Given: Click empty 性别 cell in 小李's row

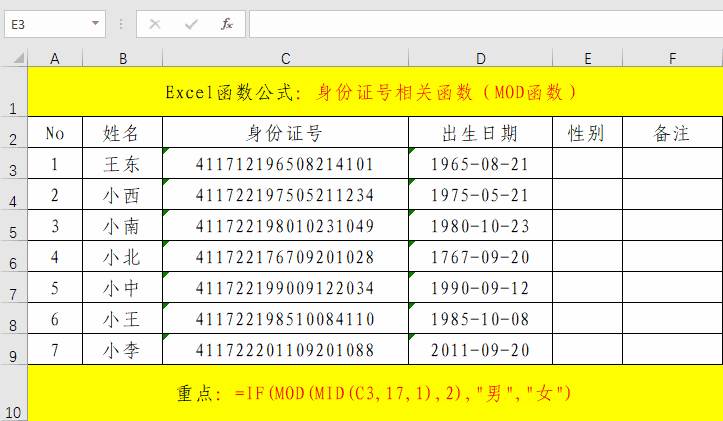Looking at the screenshot, I should click(587, 350).
